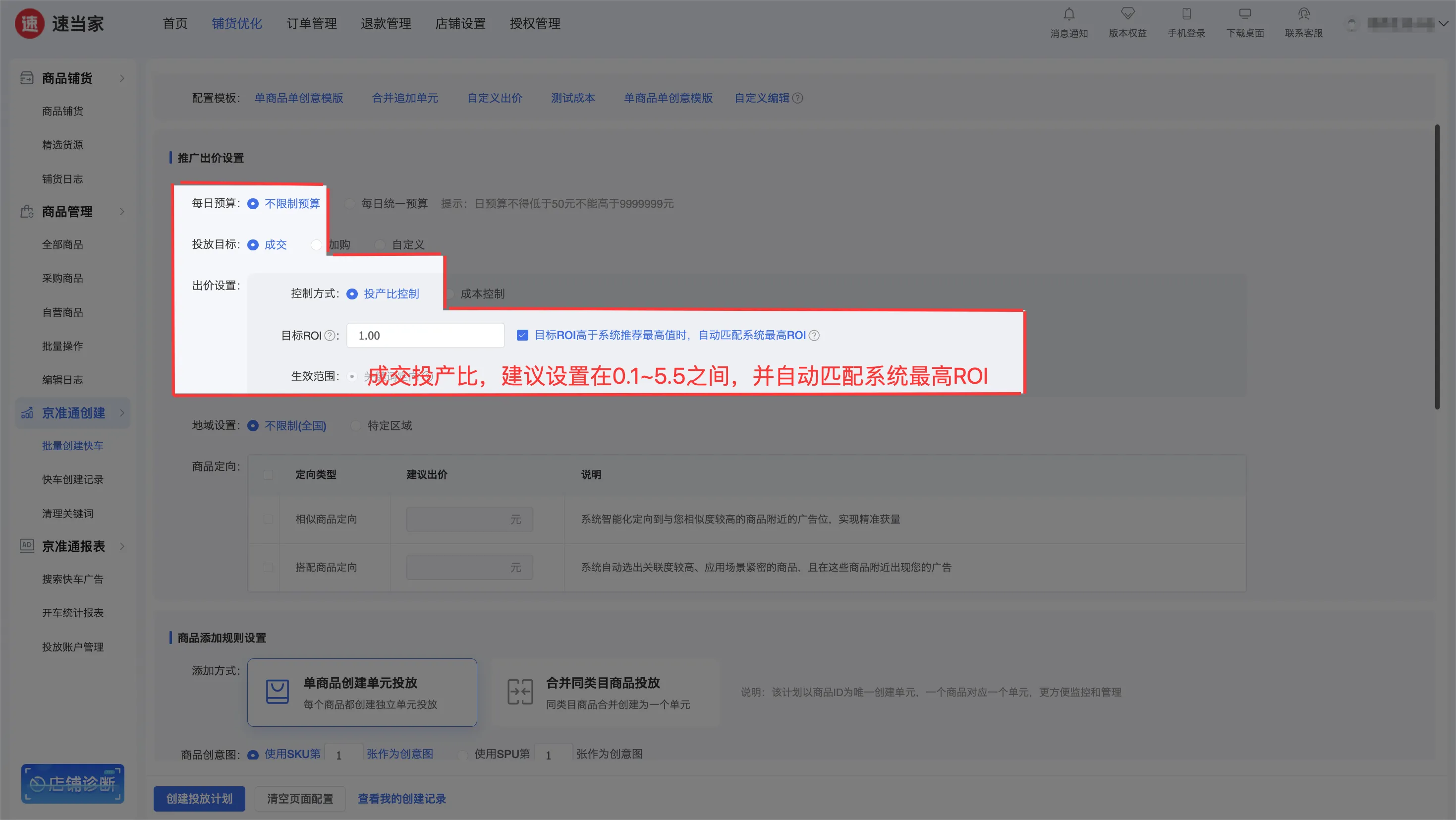
Task: Open 店铺设置 top menu item
Action: click(460, 24)
